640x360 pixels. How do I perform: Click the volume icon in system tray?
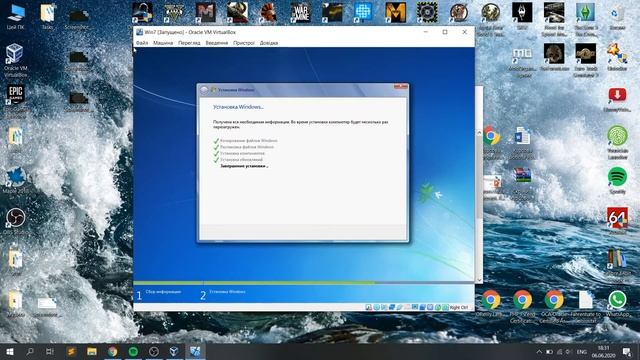569,351
